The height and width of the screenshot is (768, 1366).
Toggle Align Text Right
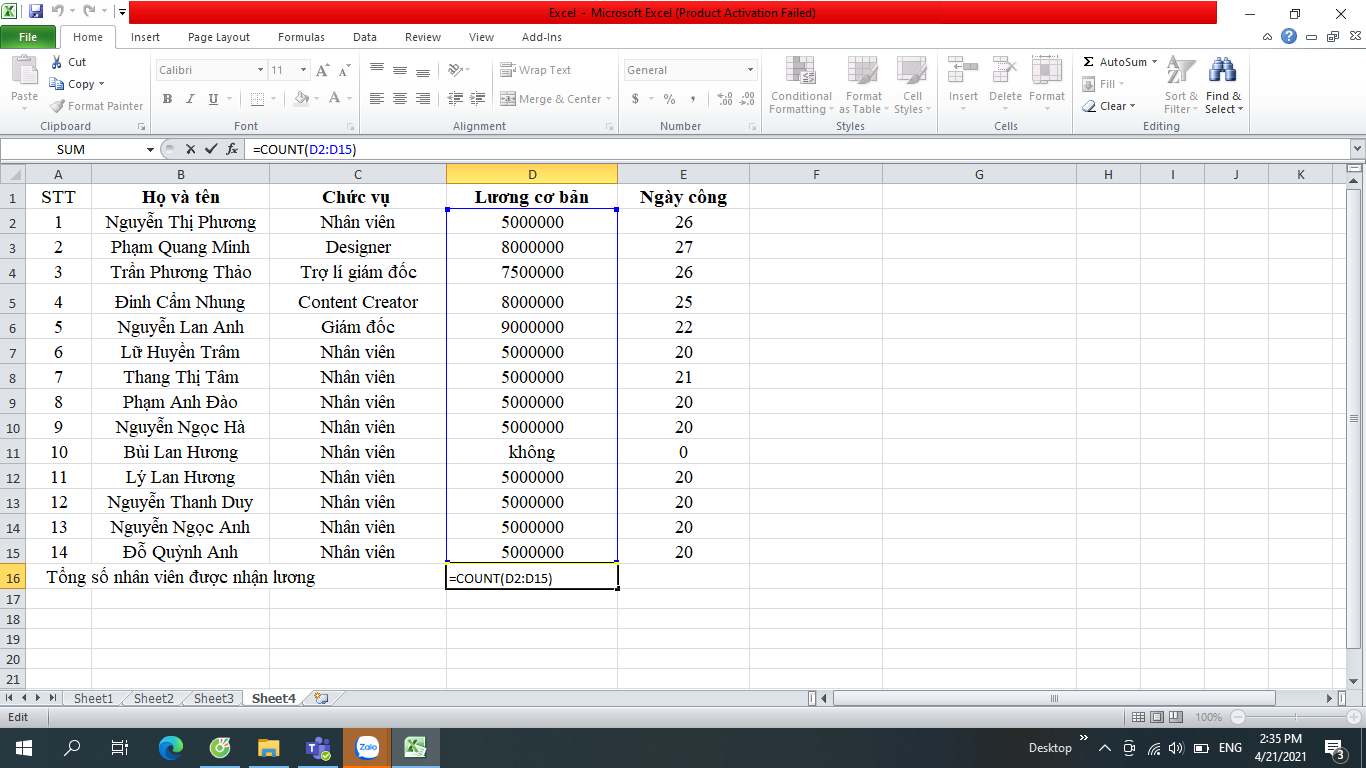click(x=423, y=99)
